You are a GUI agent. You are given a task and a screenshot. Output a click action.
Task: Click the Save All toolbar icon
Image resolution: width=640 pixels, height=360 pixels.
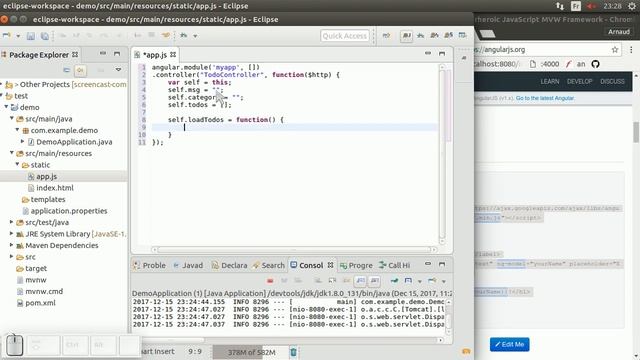[x=44, y=36]
